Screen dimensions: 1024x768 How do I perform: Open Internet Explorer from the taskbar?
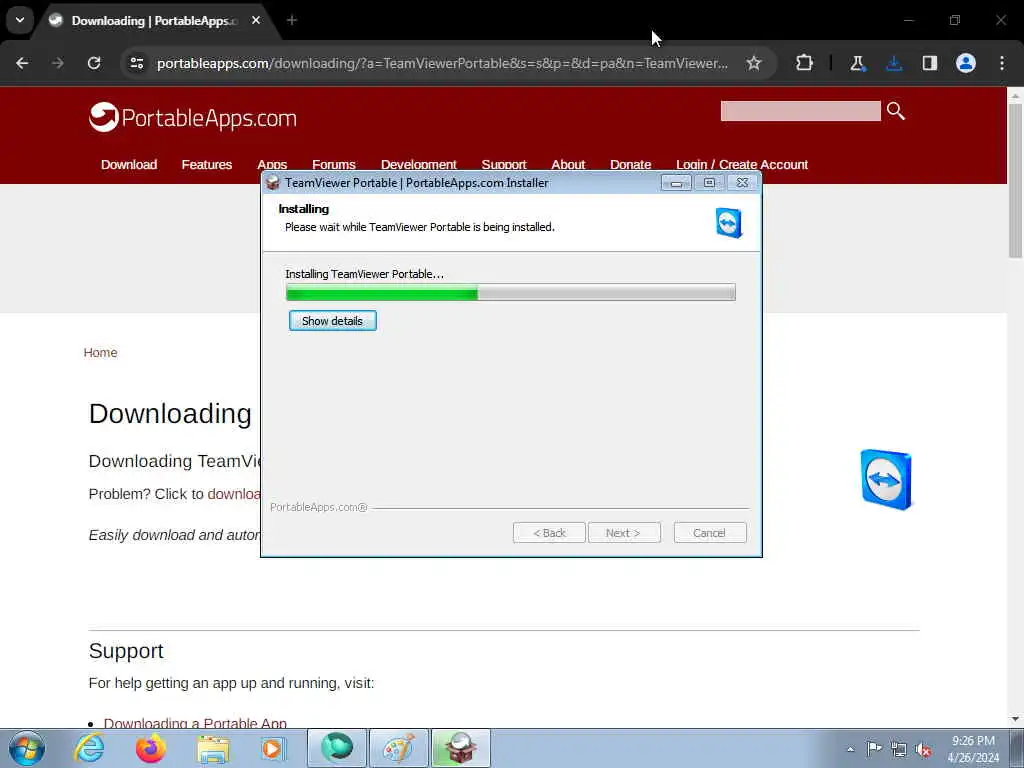pos(89,748)
